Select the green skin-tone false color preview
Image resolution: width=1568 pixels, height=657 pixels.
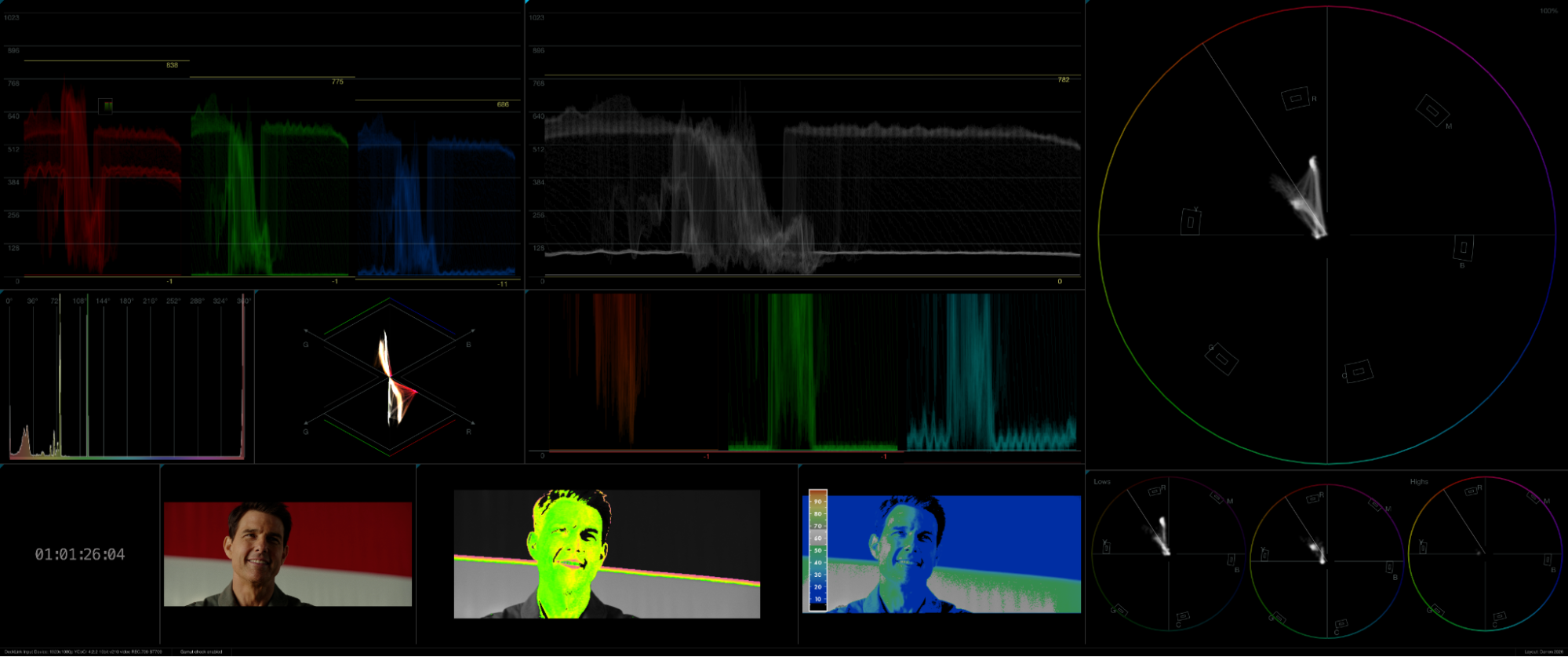(607, 554)
